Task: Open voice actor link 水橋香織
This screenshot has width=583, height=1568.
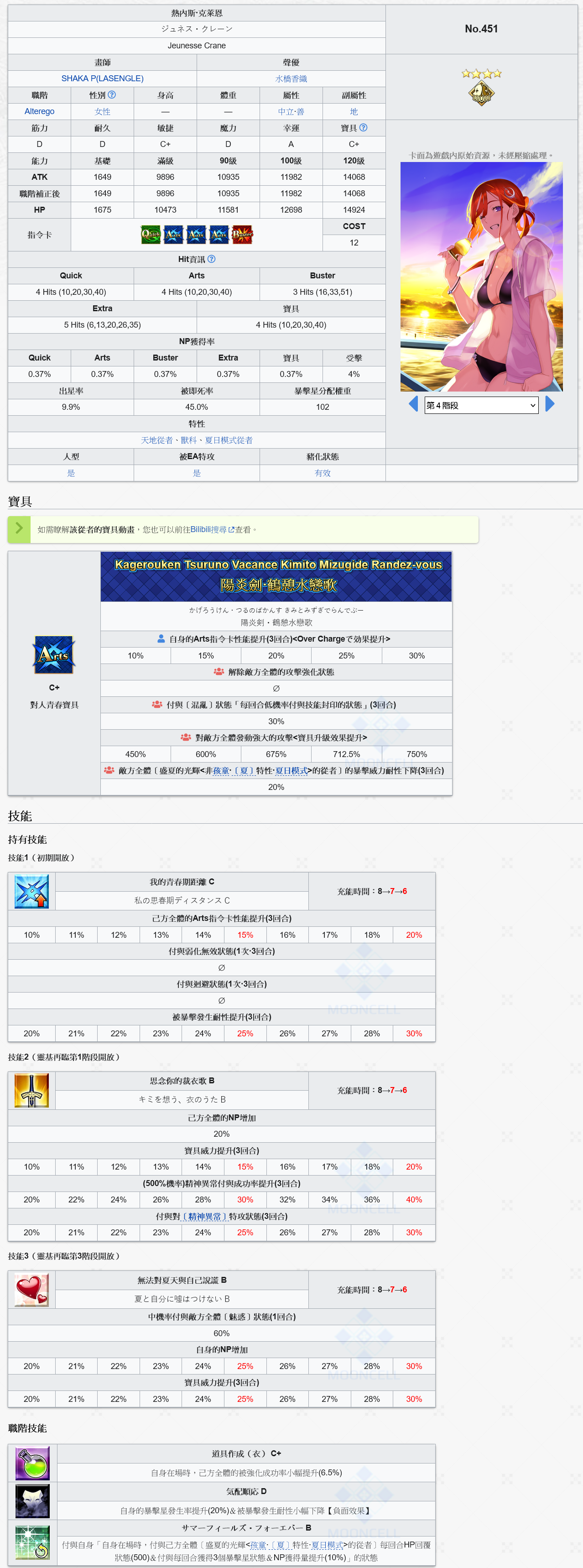Action: tap(291, 78)
